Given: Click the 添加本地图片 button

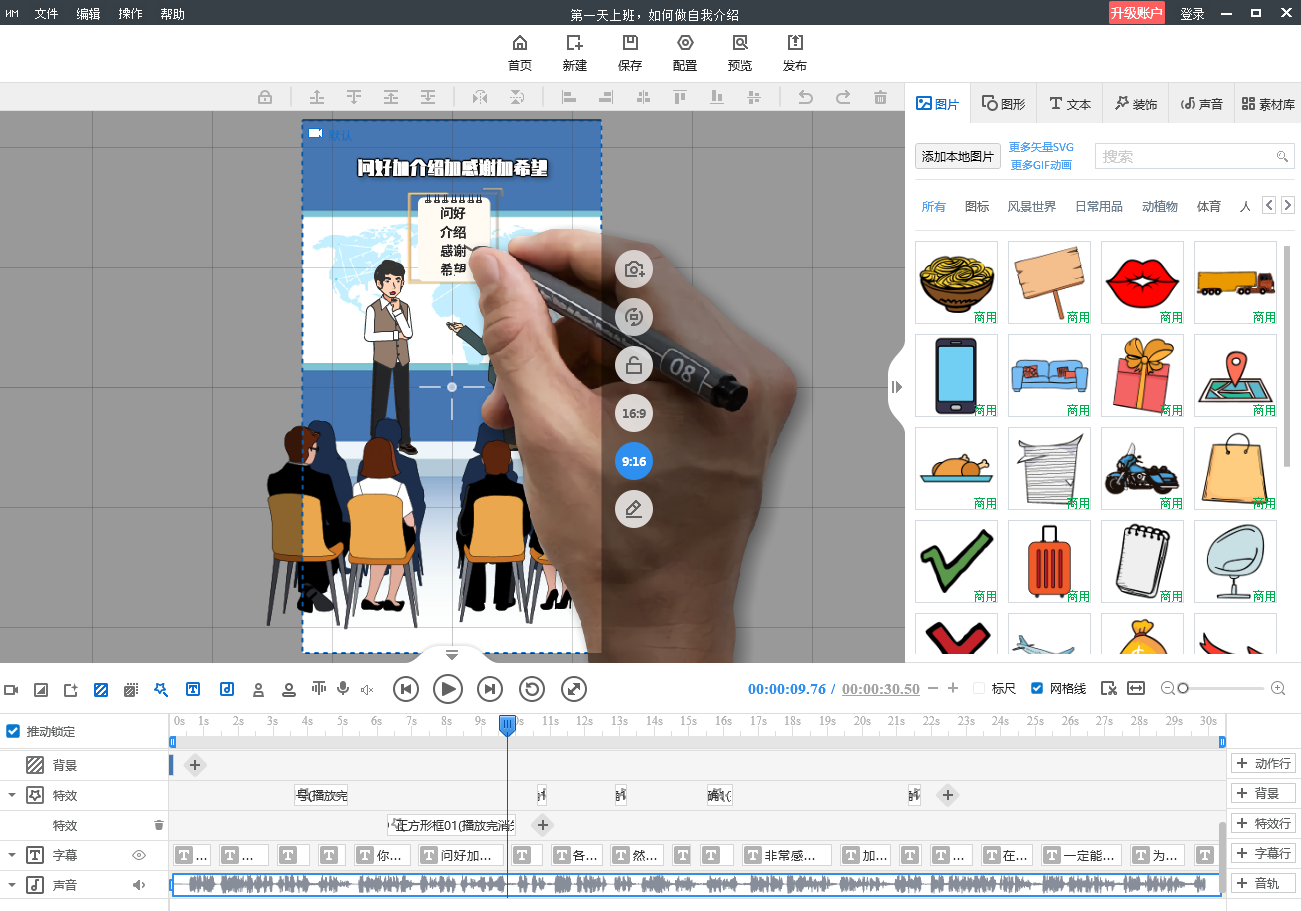Looking at the screenshot, I should [958, 156].
